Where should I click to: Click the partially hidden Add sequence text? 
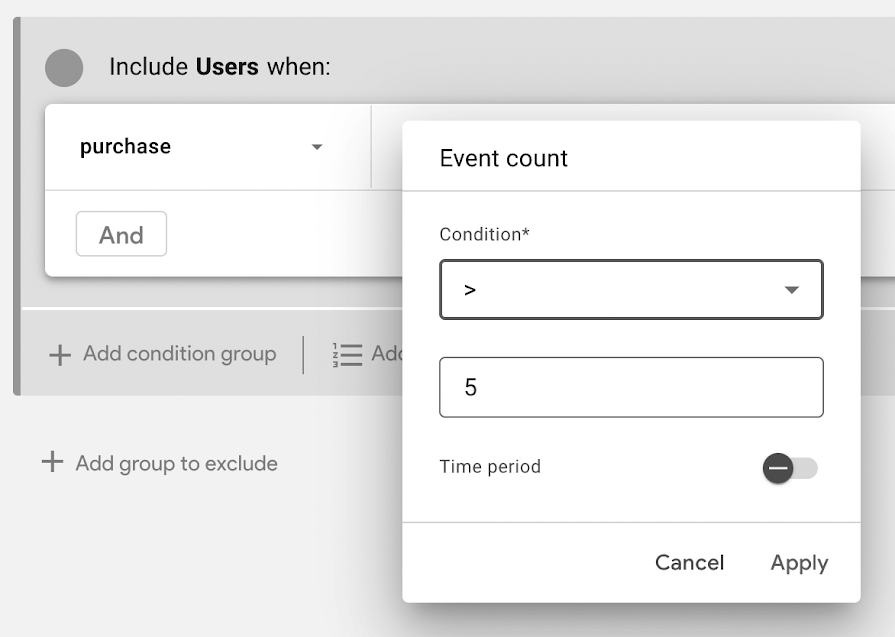[x=386, y=353]
